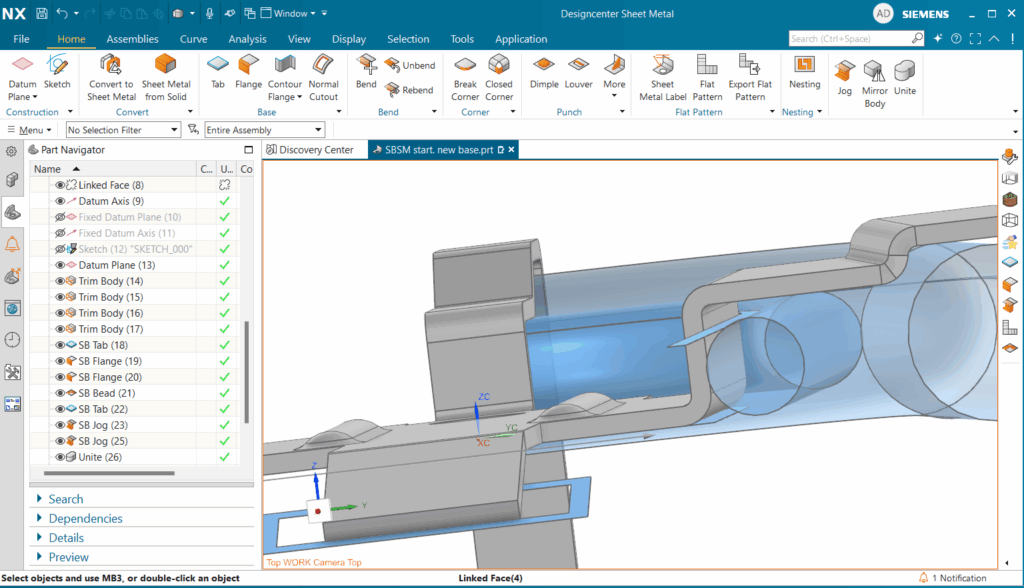
Task: Open the No Selection Filter dropdown
Action: click(x=122, y=130)
